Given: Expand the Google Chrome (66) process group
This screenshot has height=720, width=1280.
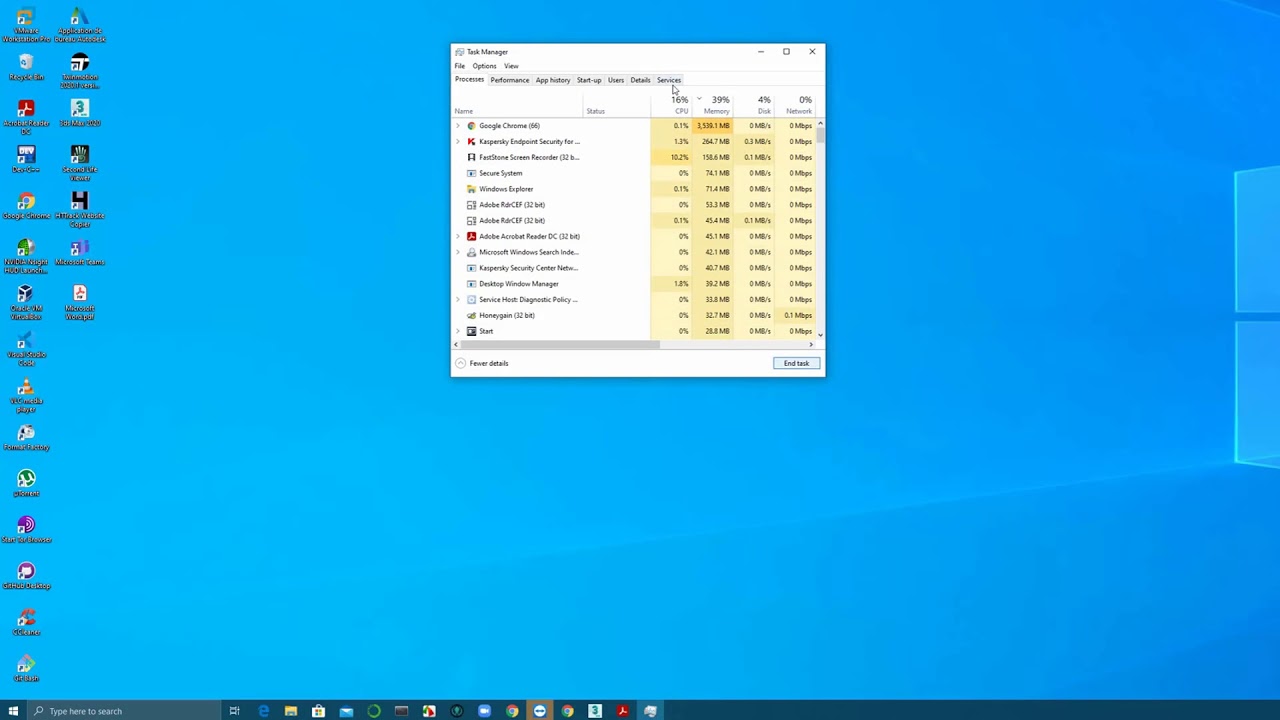Looking at the screenshot, I should coord(458,126).
